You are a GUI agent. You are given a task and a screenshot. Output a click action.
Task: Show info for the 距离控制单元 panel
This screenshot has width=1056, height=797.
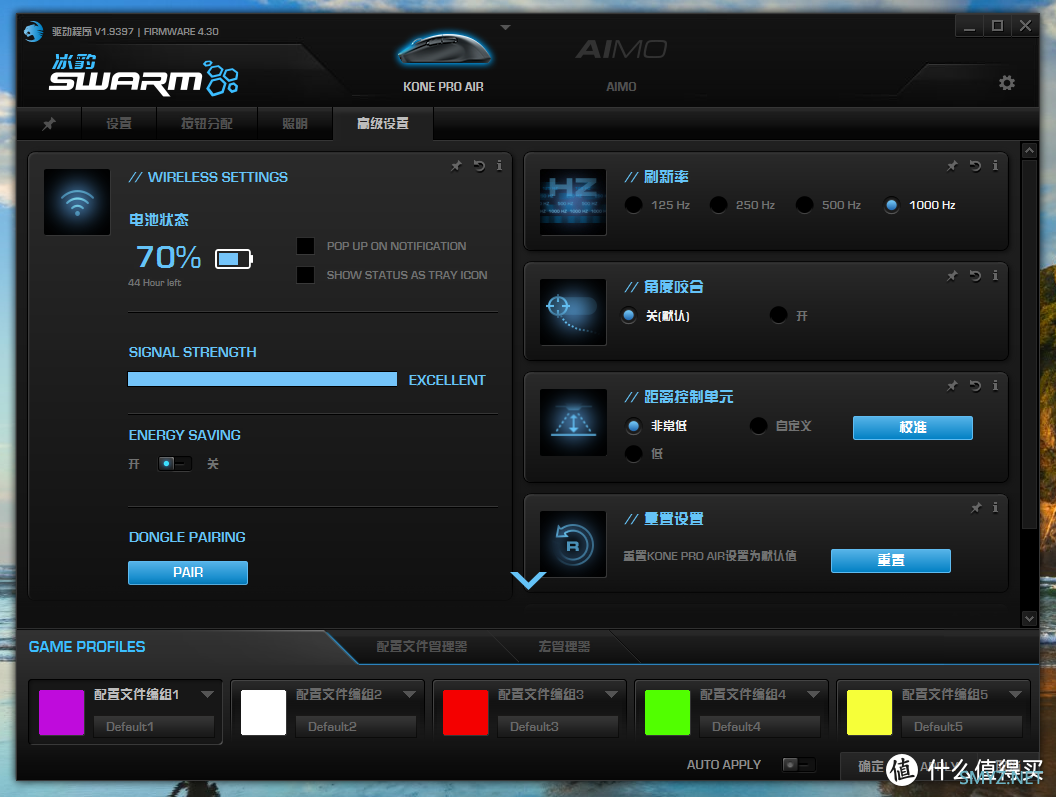point(995,385)
